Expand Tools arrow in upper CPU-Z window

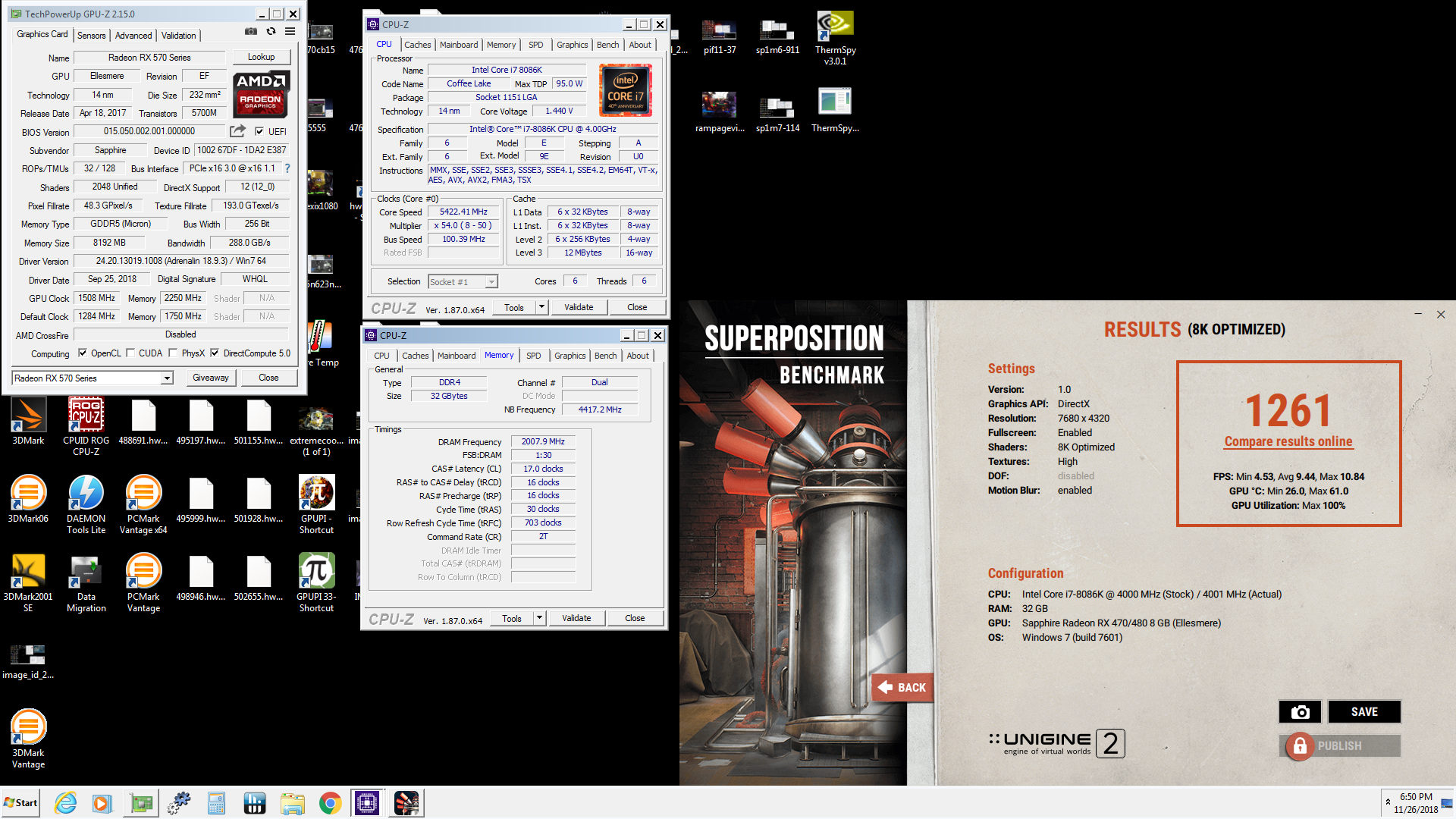[x=541, y=307]
